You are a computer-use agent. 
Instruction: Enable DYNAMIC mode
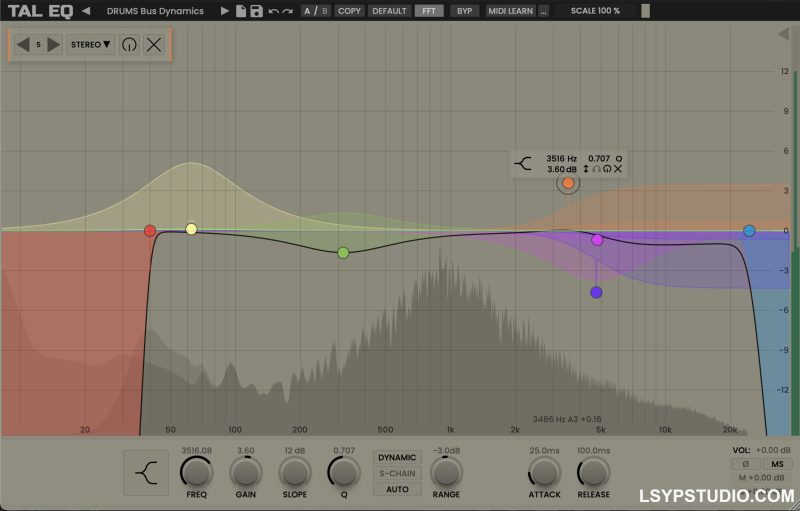[x=397, y=457]
